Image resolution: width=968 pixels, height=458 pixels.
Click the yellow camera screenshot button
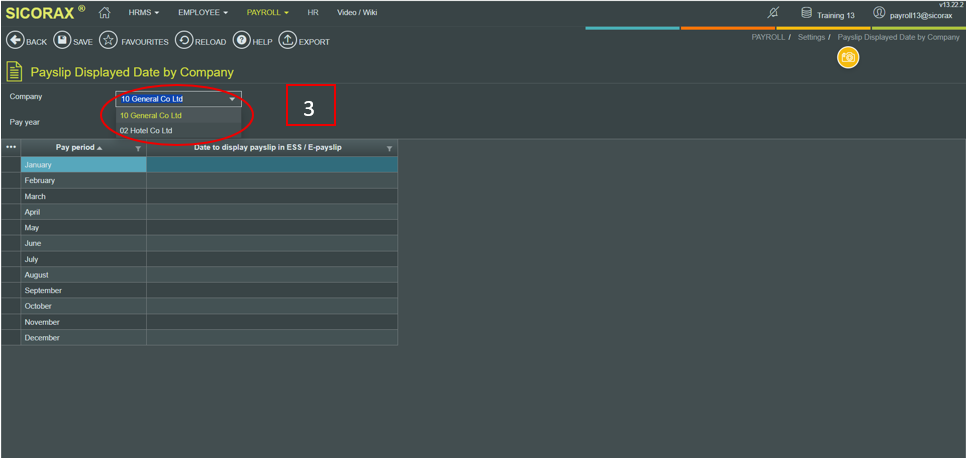[847, 58]
